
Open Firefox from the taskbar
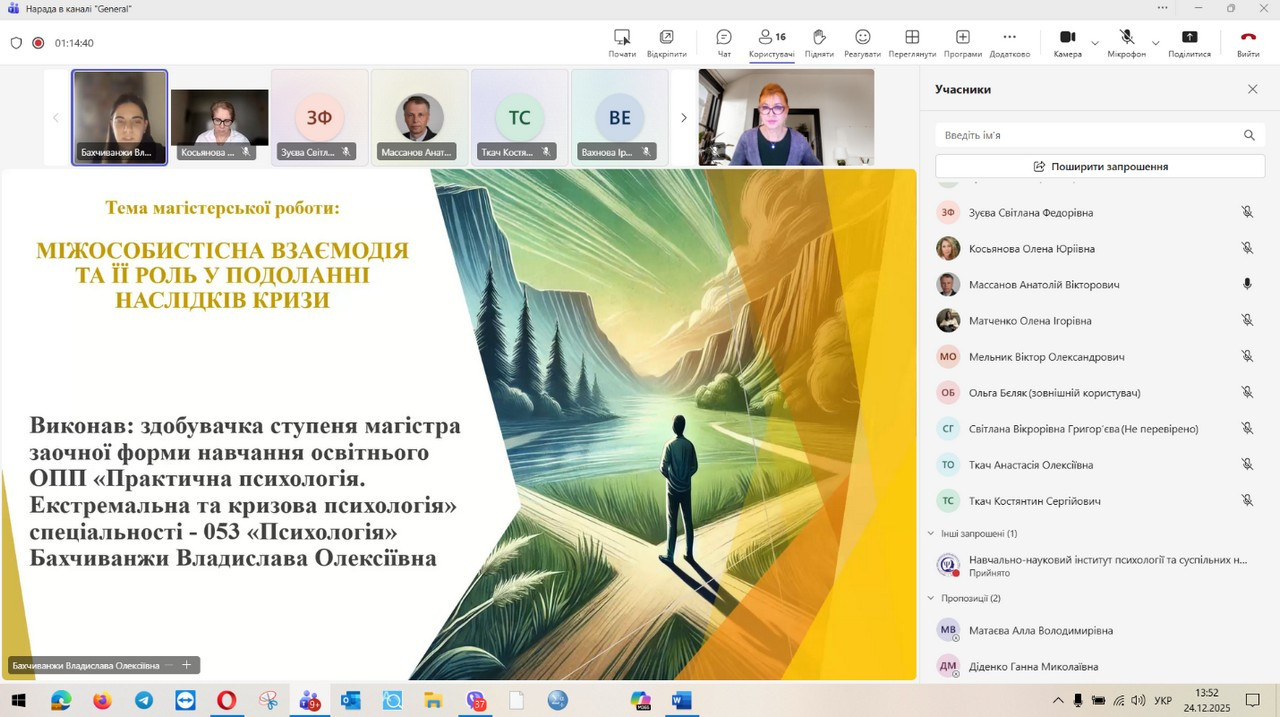pos(102,700)
